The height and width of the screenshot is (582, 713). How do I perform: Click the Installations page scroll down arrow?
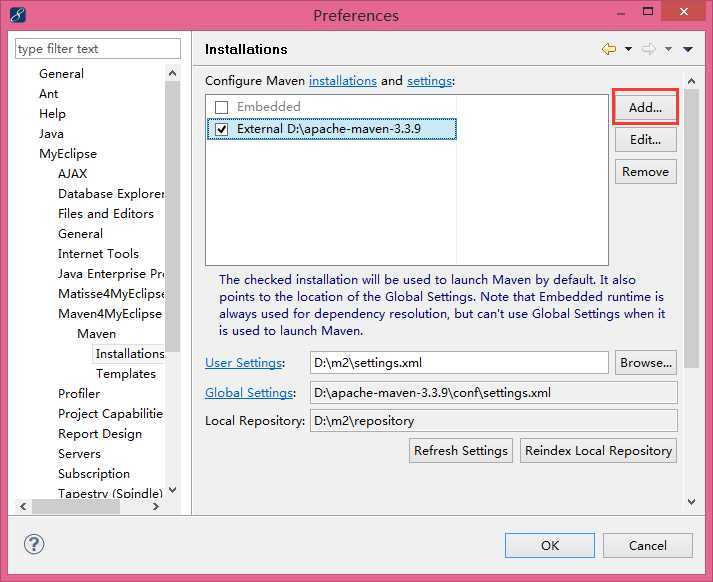(692, 502)
